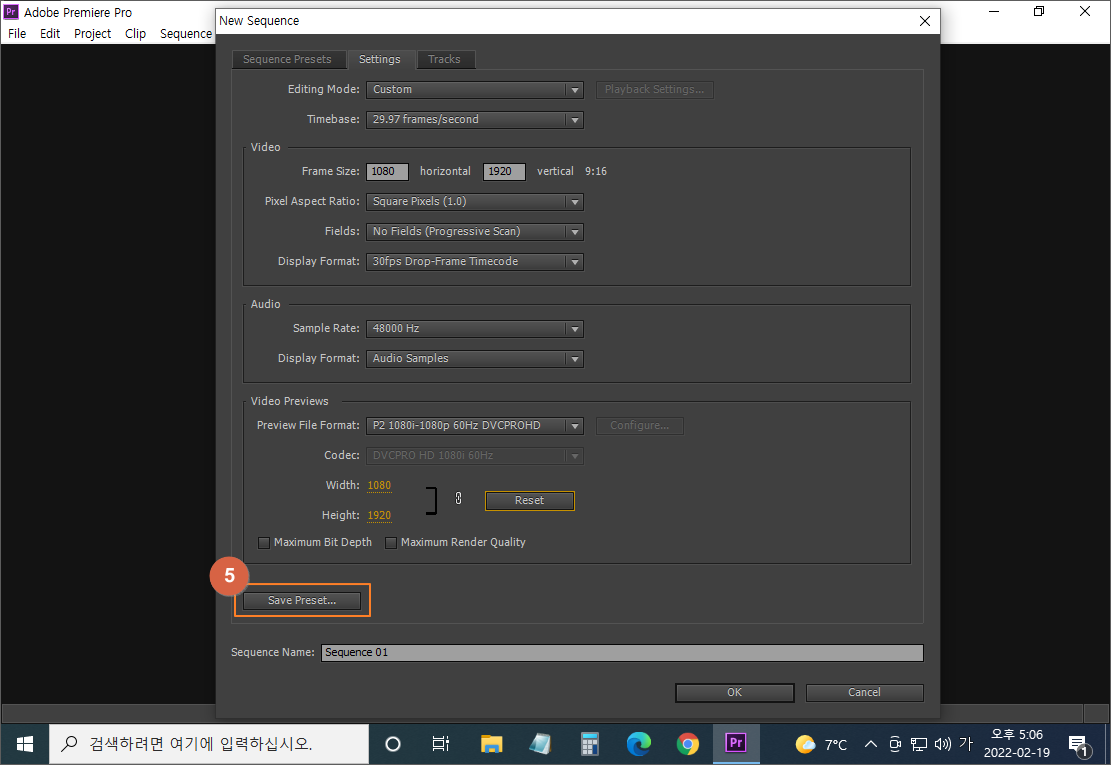Image resolution: width=1111 pixels, height=765 pixels.
Task: Click the Windows taskbar search box
Action: point(209,744)
